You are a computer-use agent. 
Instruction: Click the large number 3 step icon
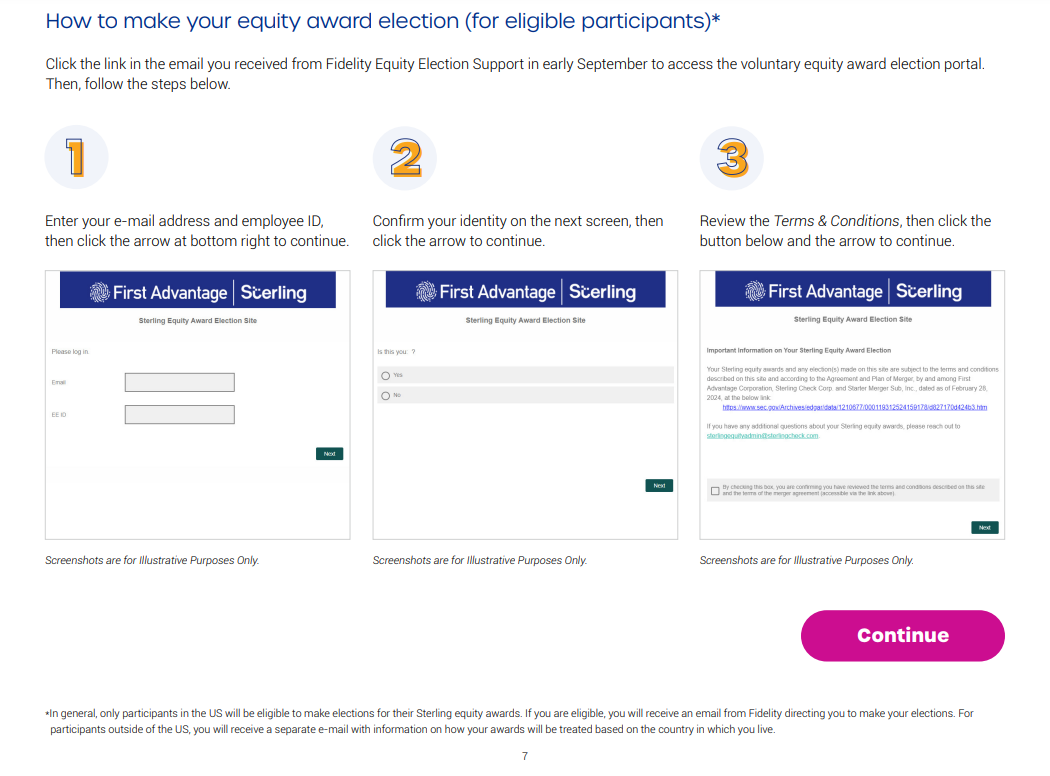731,158
